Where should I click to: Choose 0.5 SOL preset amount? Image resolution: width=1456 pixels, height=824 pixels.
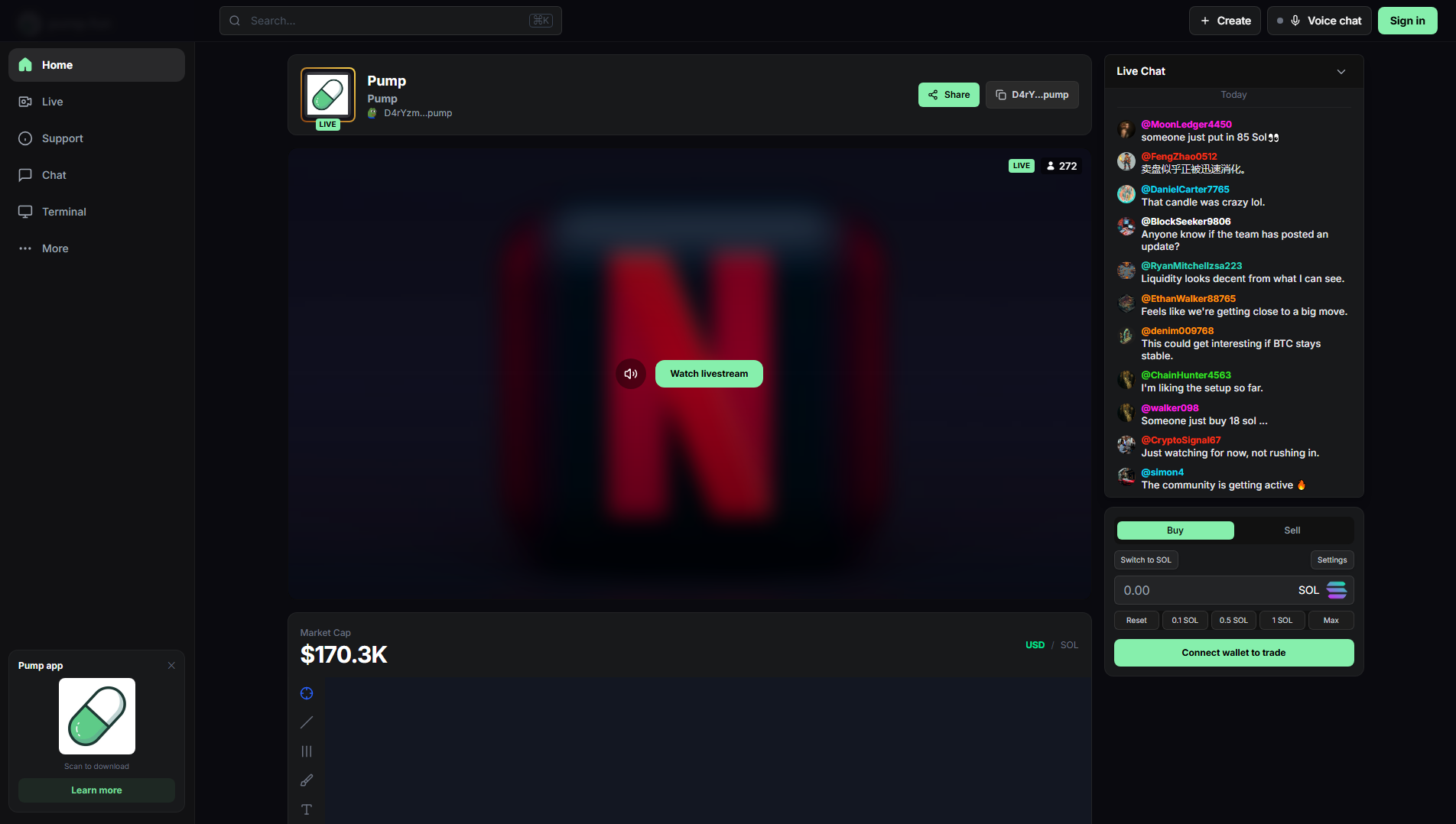[1233, 621]
